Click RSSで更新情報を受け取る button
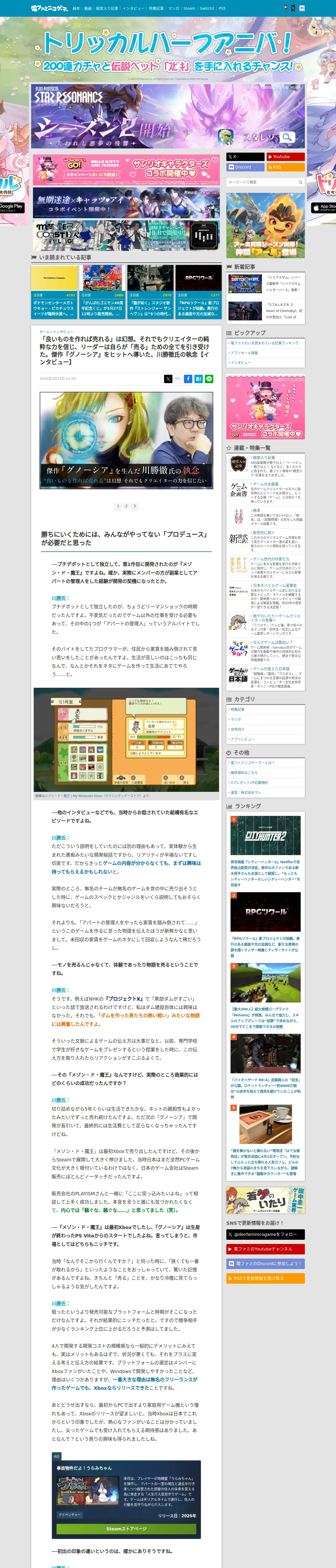Screen dimensions: 336x1568 pos(265,1278)
